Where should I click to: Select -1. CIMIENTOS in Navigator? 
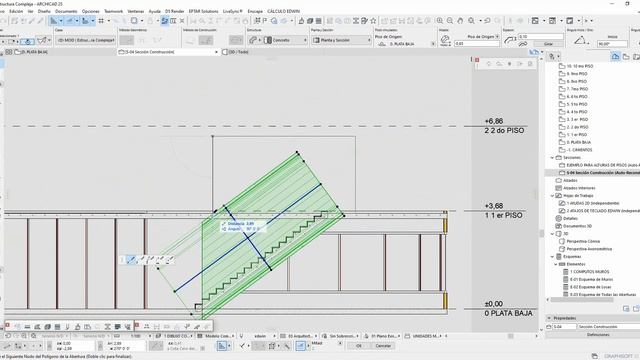tap(579, 150)
